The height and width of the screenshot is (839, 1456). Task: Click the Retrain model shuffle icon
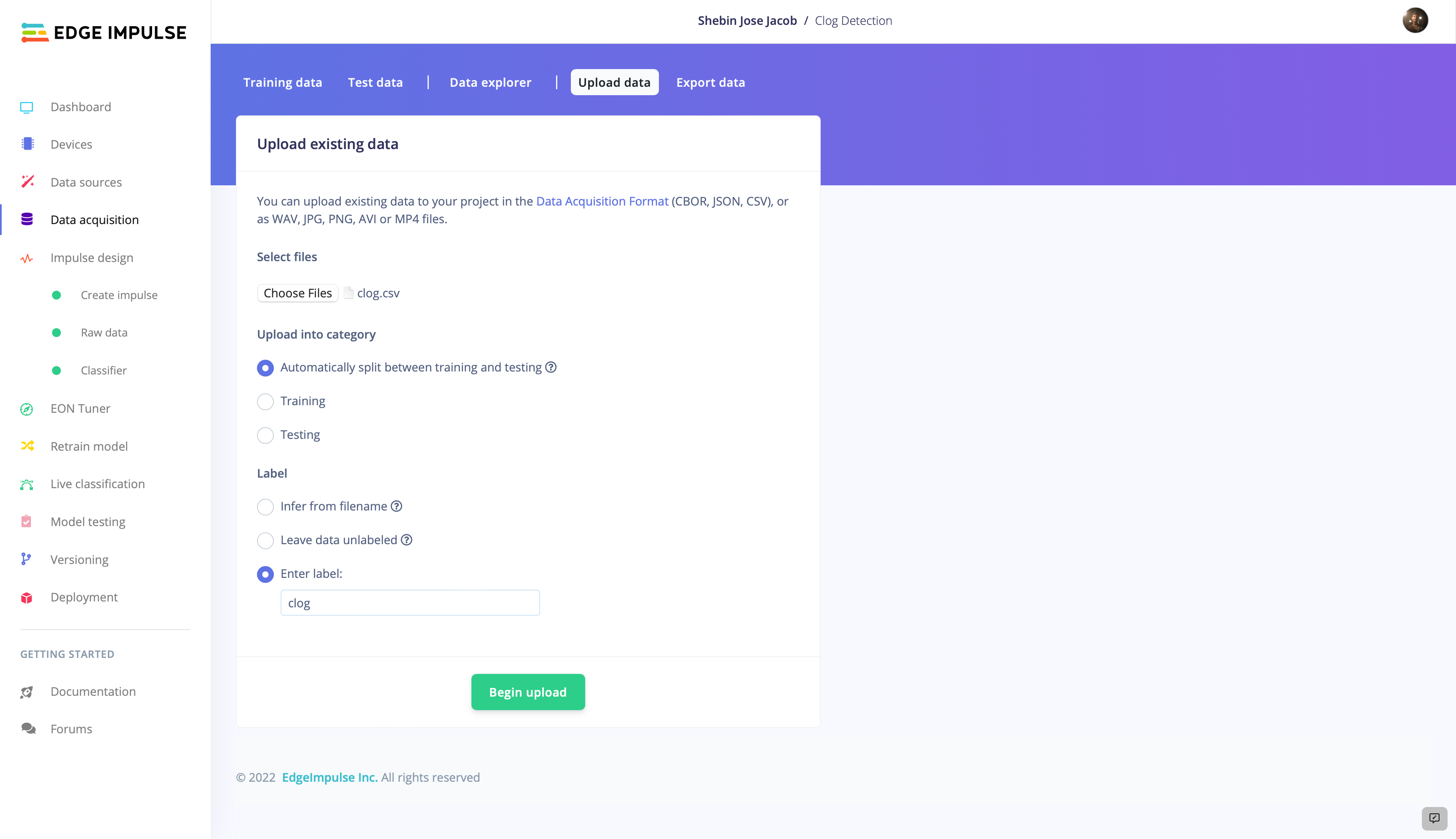point(27,446)
